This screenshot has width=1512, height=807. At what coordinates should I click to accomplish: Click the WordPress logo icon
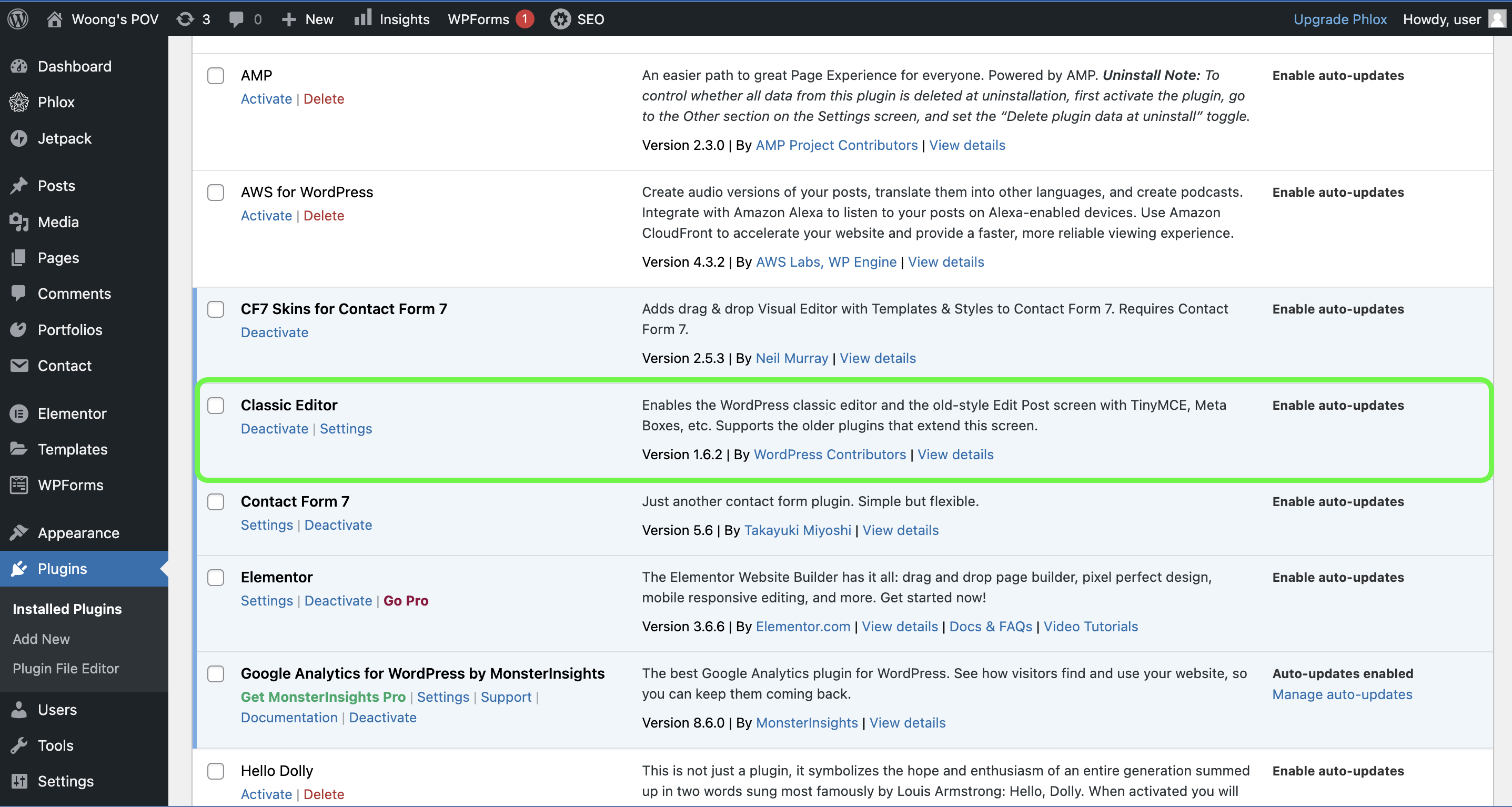pos(18,19)
